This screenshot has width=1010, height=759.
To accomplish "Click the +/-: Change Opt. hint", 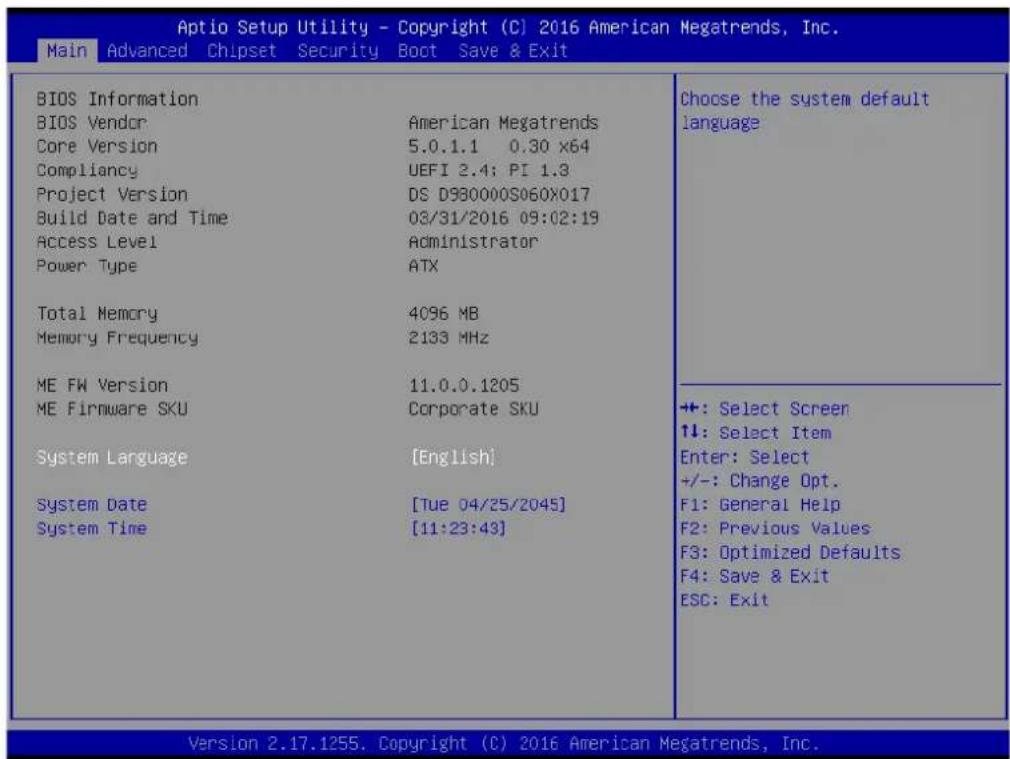I will point(760,481).
